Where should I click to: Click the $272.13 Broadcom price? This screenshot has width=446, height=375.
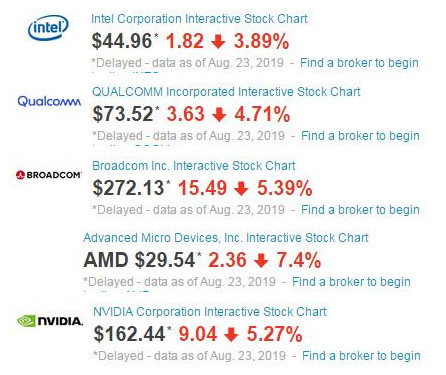tap(128, 188)
